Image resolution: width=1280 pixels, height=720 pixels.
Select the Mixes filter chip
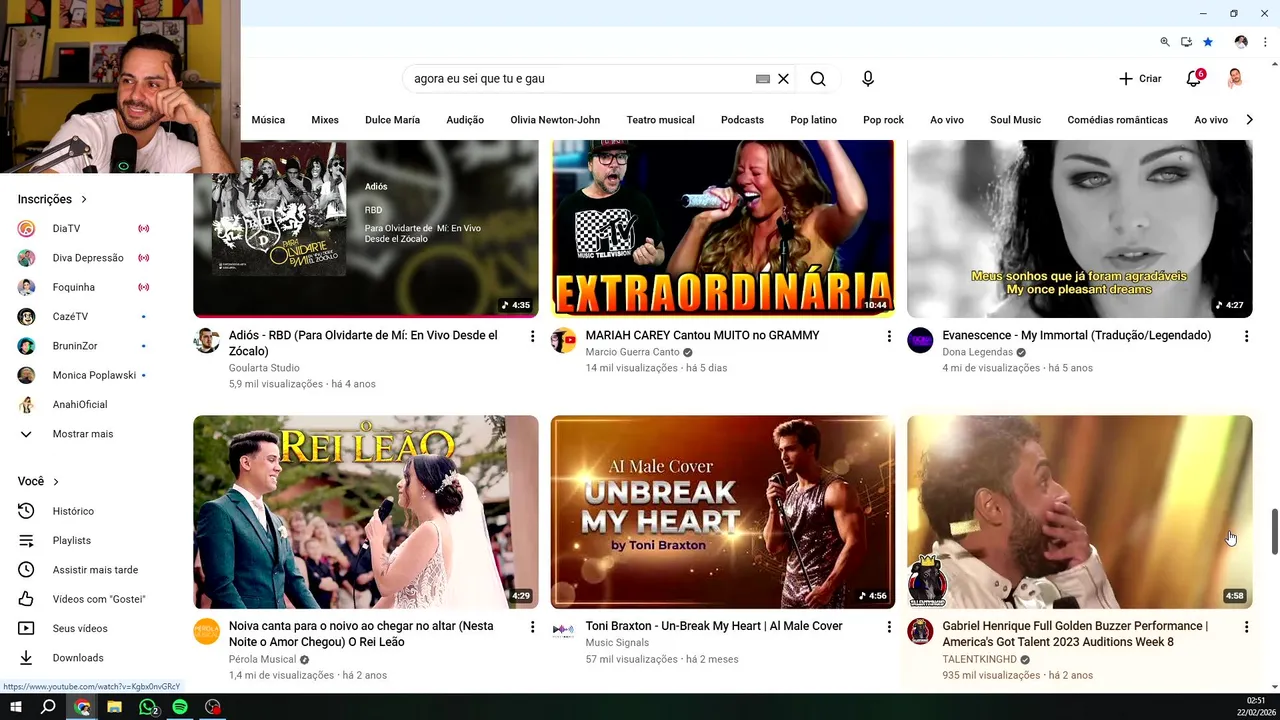[x=325, y=120]
